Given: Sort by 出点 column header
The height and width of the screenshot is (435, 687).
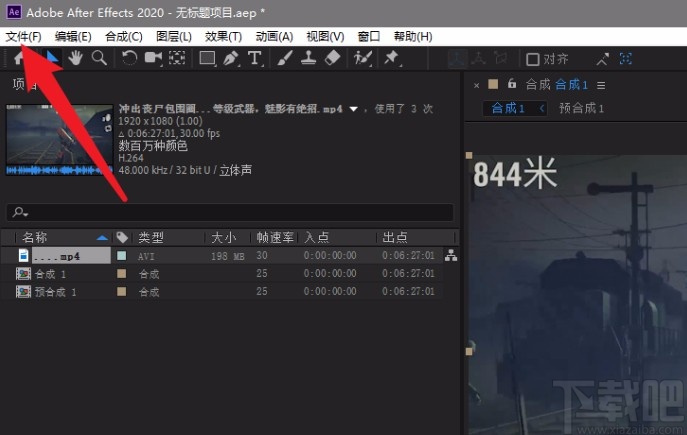Looking at the screenshot, I should click(x=395, y=237).
